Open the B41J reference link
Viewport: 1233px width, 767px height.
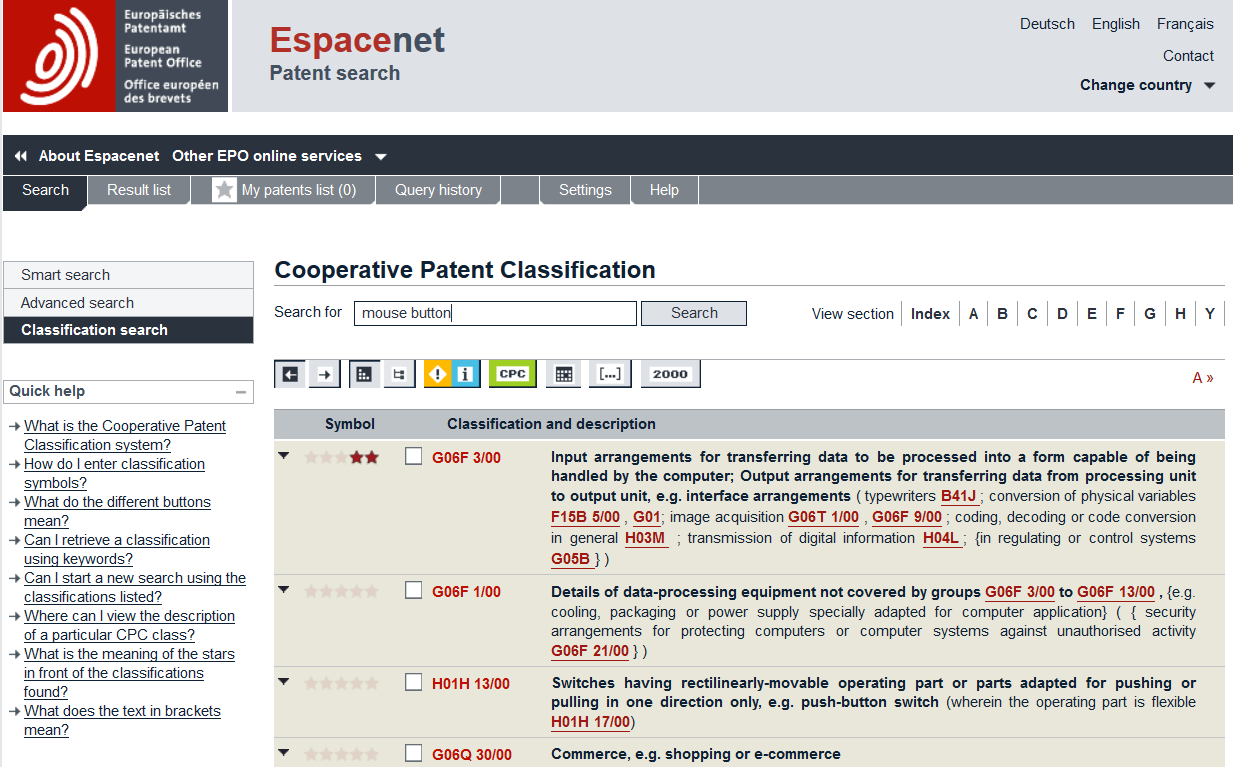pos(958,496)
